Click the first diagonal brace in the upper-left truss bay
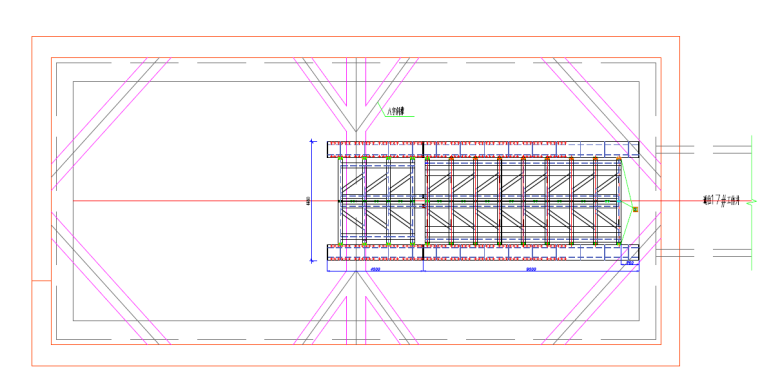Image resolution: width=760 pixels, height=385 pixels. click(x=353, y=183)
